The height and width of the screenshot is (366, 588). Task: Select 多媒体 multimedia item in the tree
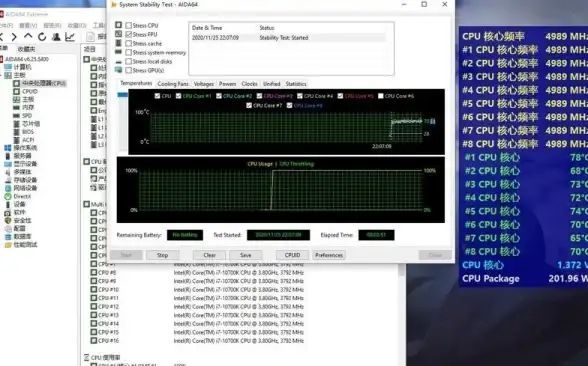[22, 172]
